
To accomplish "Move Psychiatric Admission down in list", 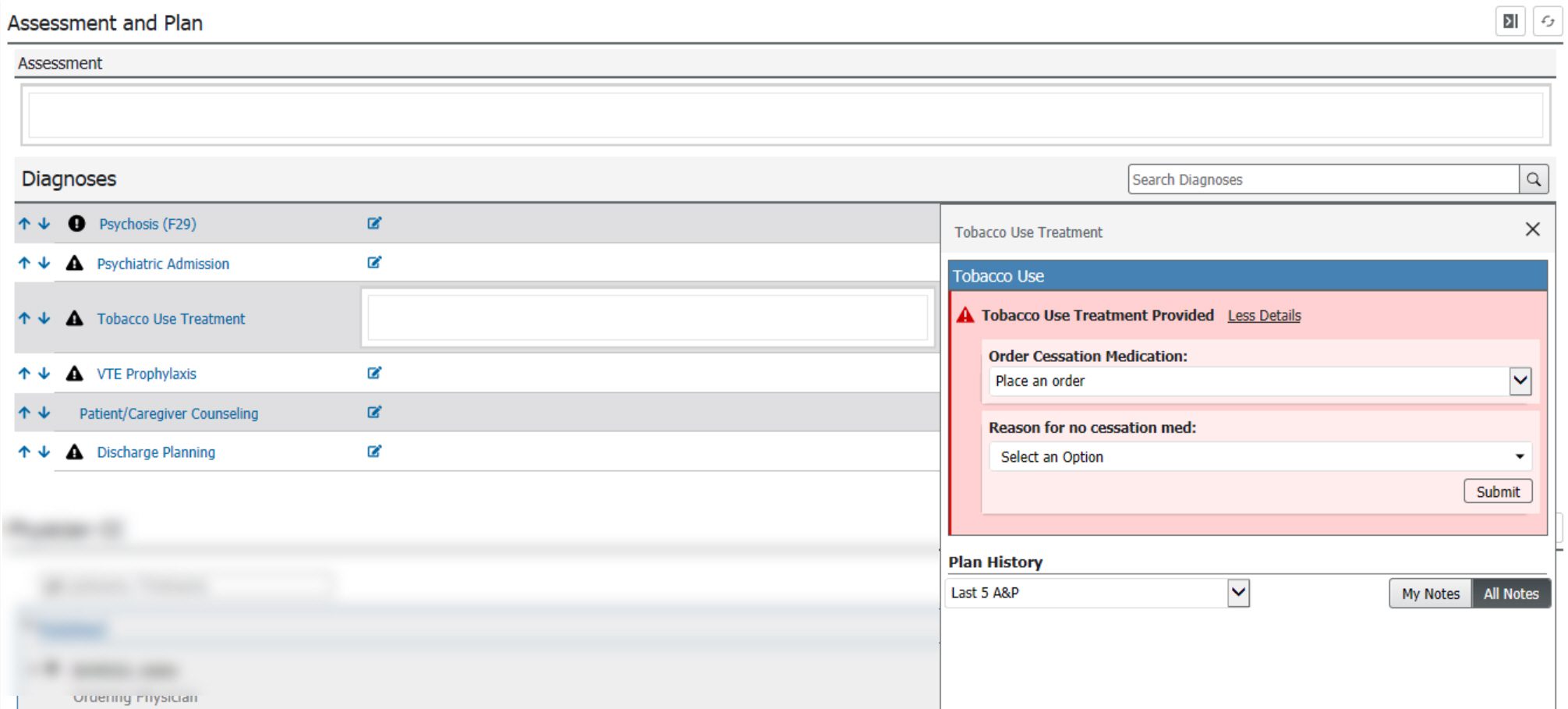I will 44,264.
